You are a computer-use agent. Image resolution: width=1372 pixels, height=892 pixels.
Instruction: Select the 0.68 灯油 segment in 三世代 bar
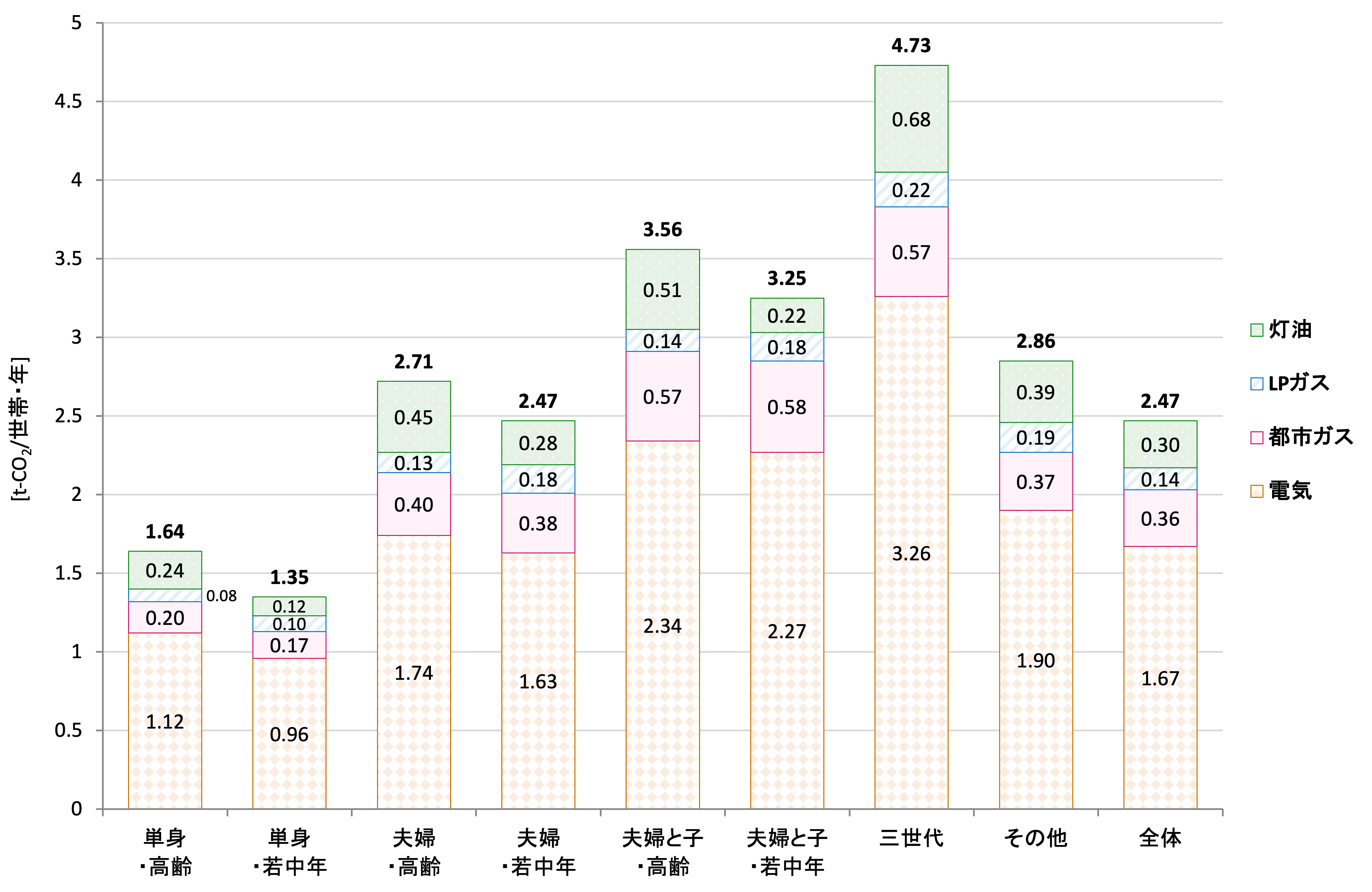(911, 119)
